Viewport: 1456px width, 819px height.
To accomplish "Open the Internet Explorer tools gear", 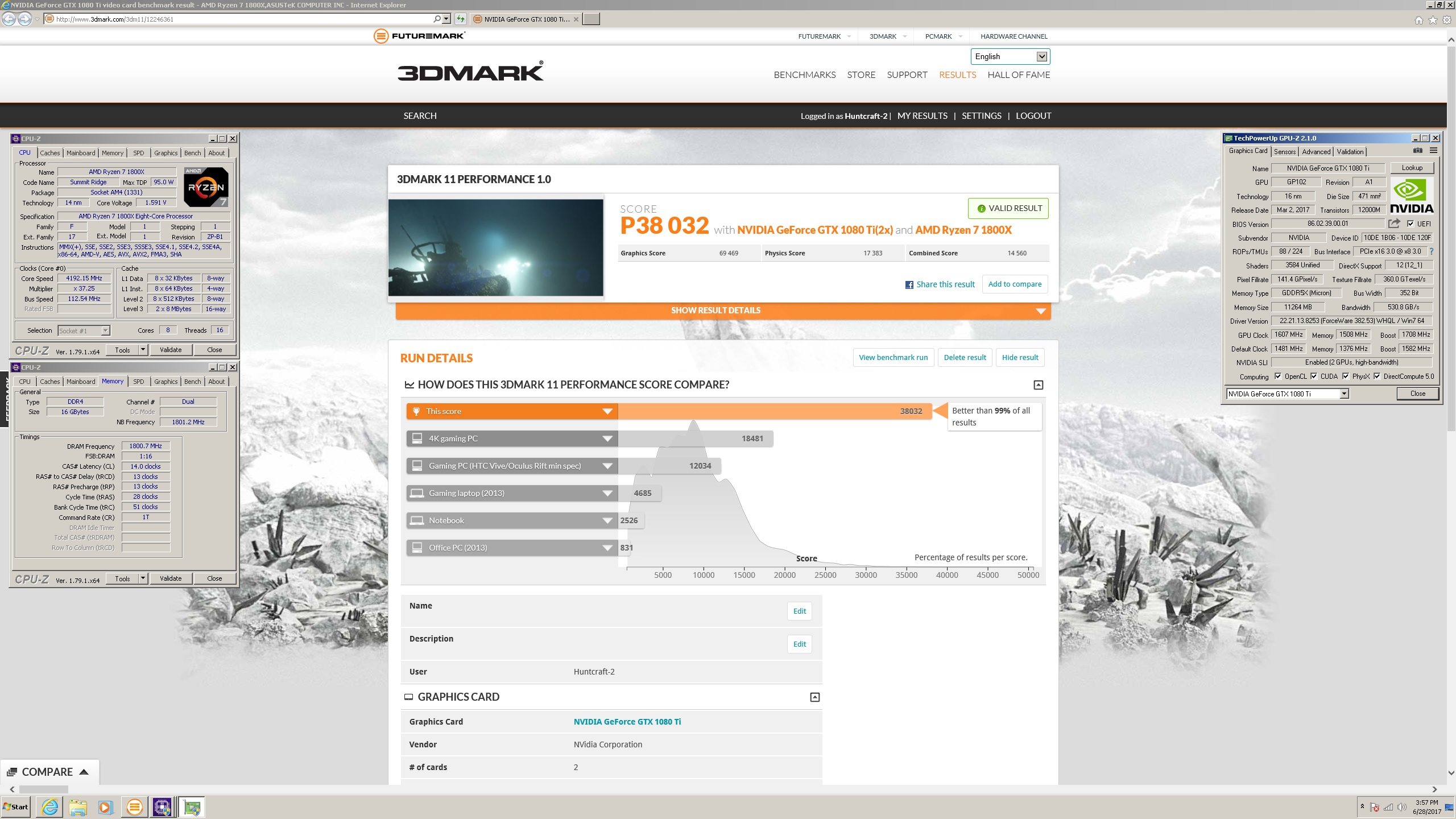I will [1447, 20].
